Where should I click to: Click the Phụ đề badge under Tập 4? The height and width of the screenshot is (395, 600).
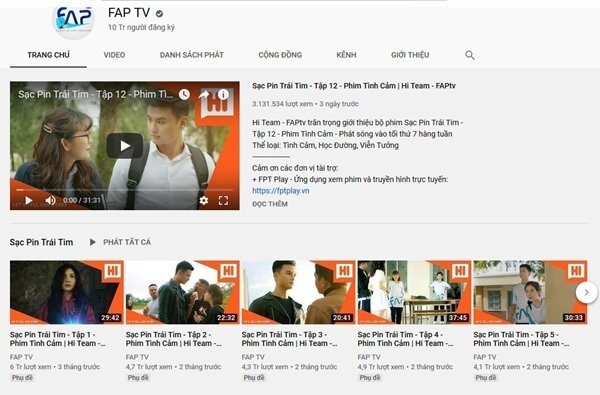pos(370,377)
